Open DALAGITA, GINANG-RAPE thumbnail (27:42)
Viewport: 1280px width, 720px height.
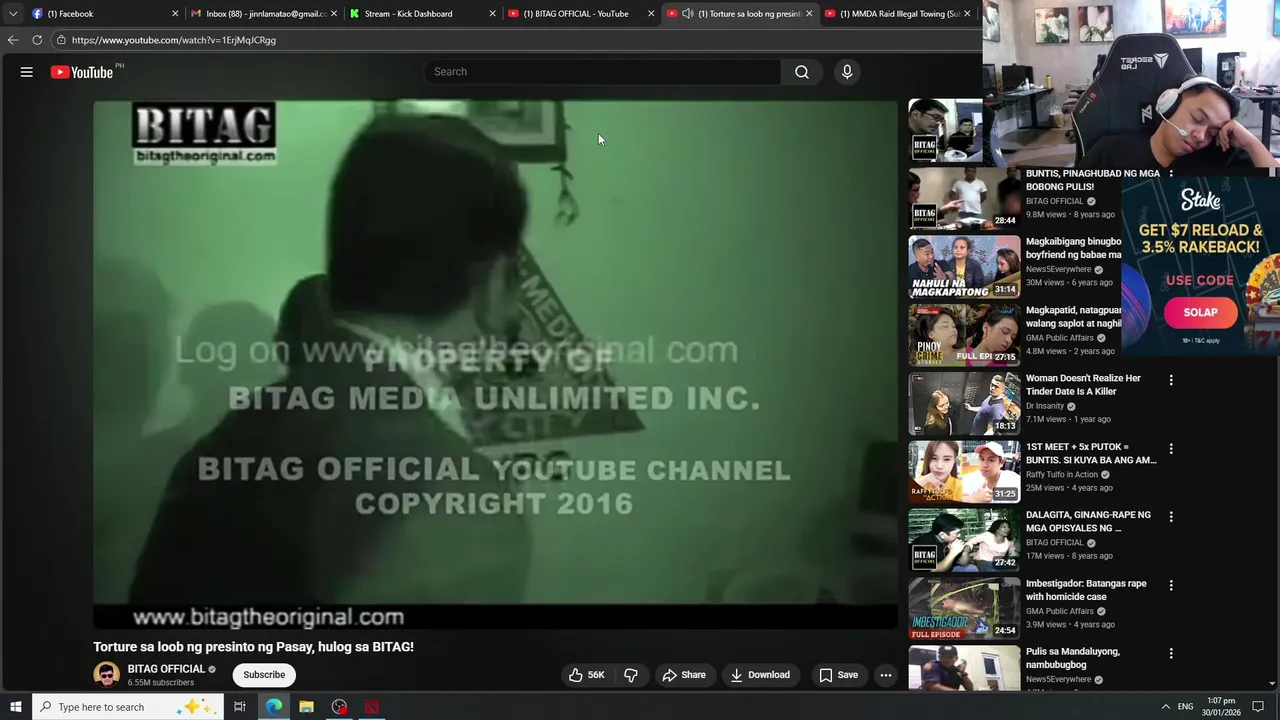[x=964, y=540]
